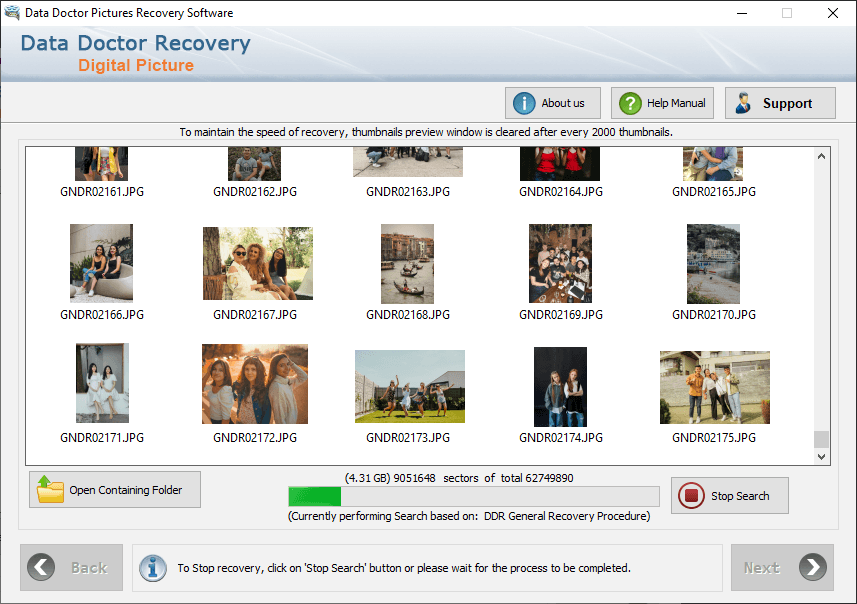Click the scroll up arrow of thumbnail list

point(821,156)
